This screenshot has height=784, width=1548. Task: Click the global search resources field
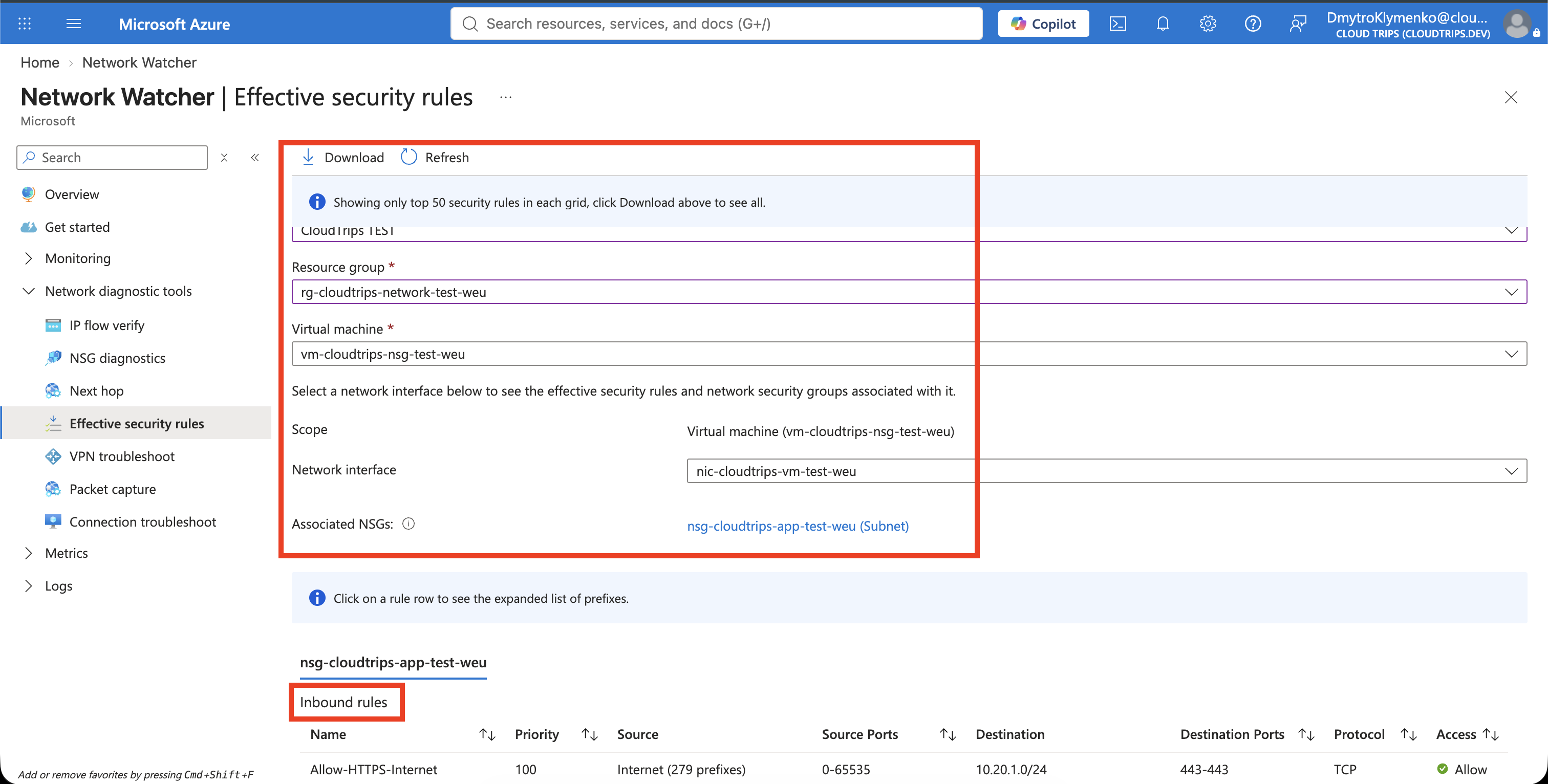(716, 24)
